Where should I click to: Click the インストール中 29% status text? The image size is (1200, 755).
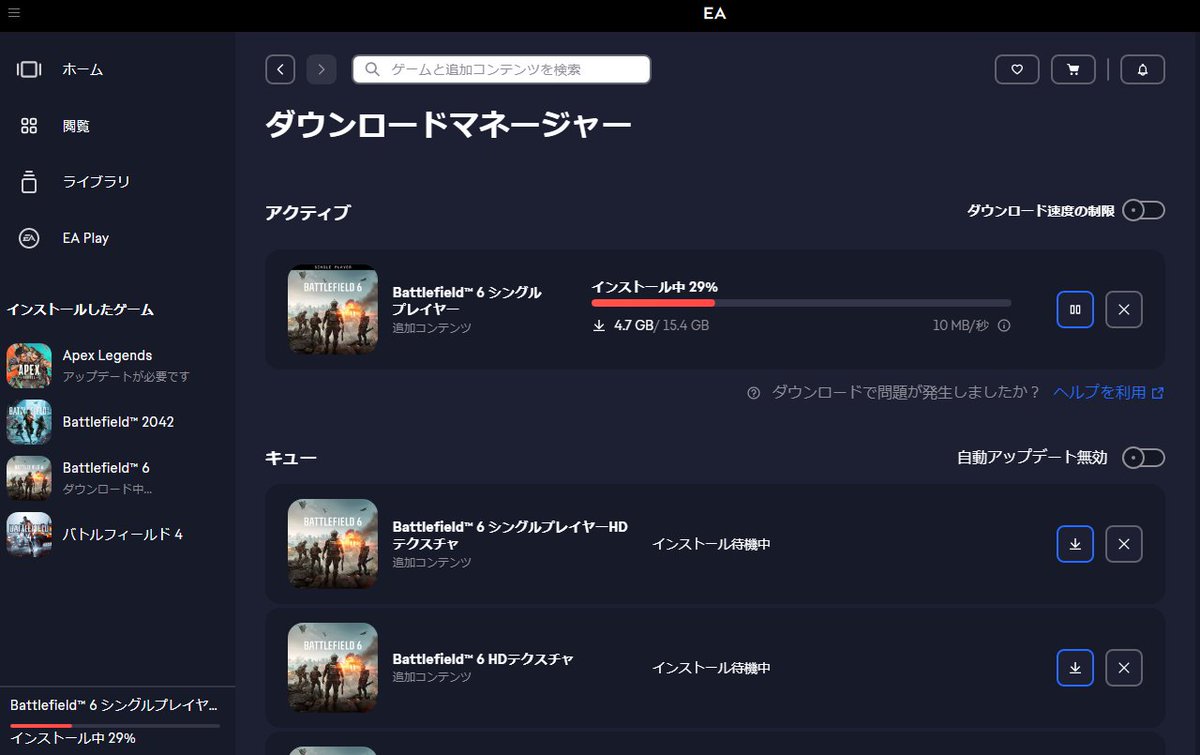(x=654, y=287)
